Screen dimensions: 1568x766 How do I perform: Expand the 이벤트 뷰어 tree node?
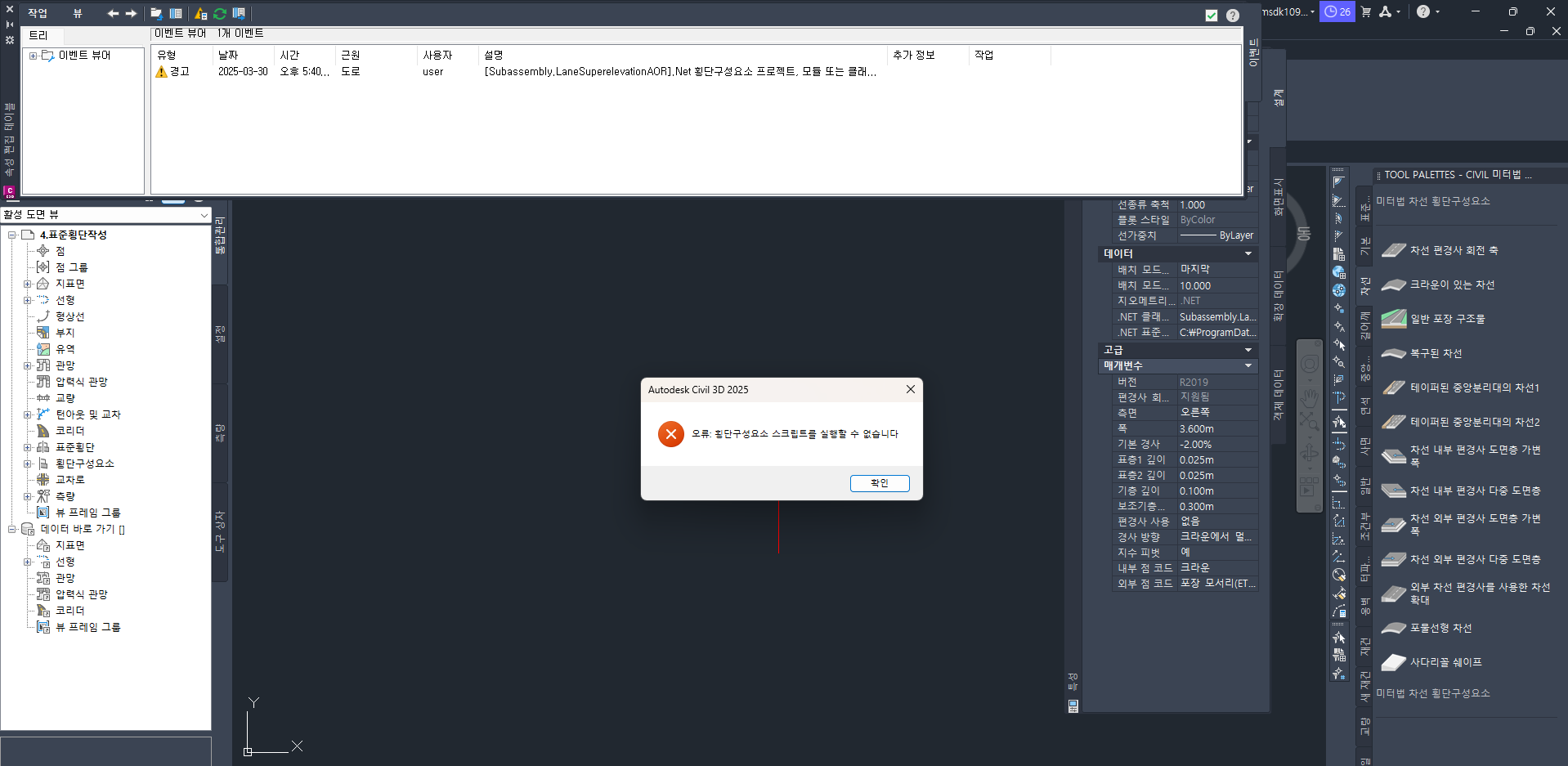[x=33, y=56]
